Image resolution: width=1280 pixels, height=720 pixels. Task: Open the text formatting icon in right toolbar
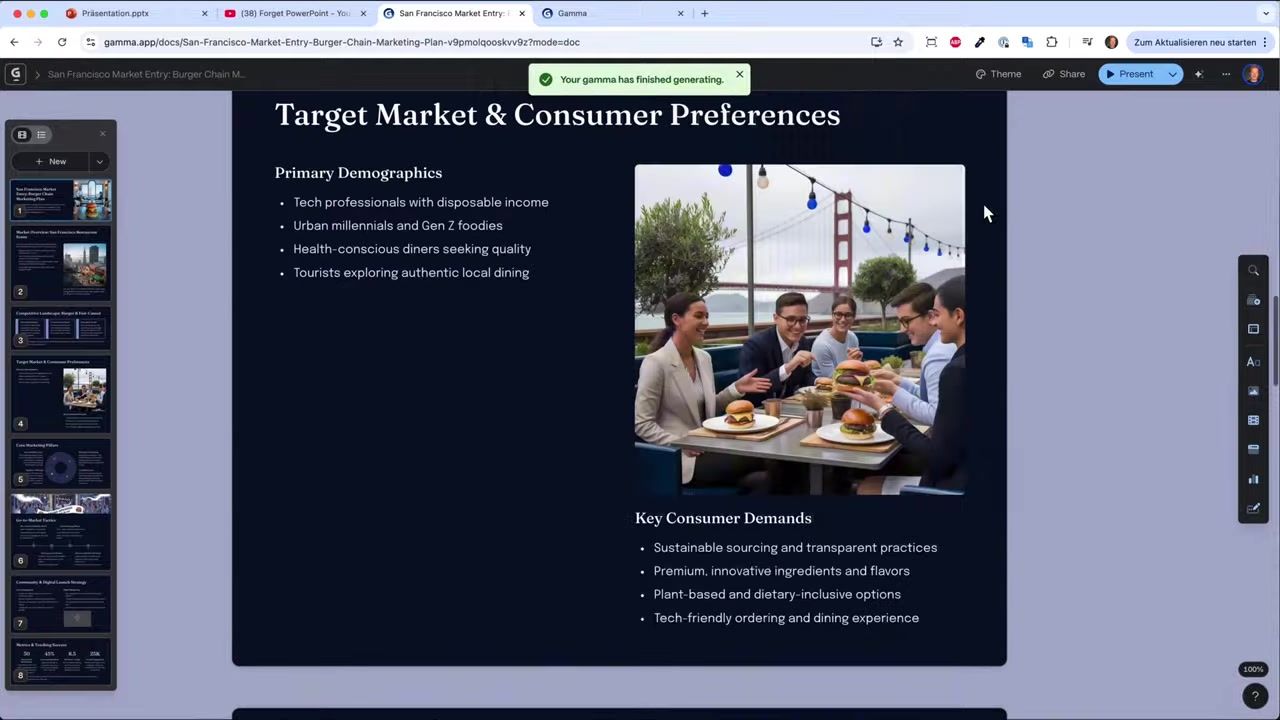[1253, 361]
